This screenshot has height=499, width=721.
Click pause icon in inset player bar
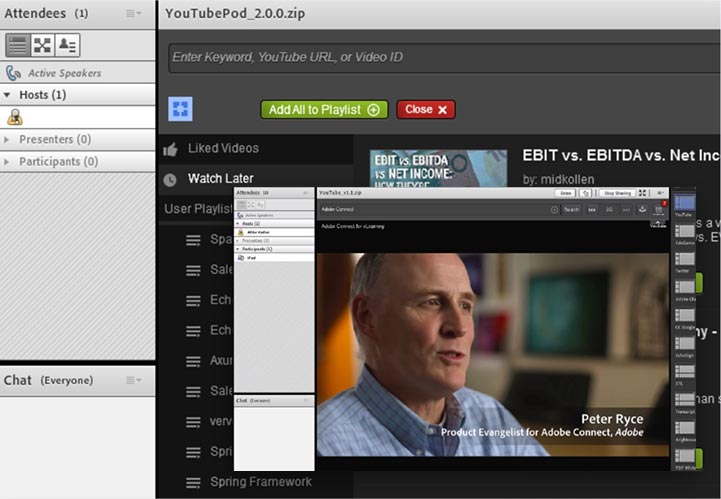click(609, 210)
